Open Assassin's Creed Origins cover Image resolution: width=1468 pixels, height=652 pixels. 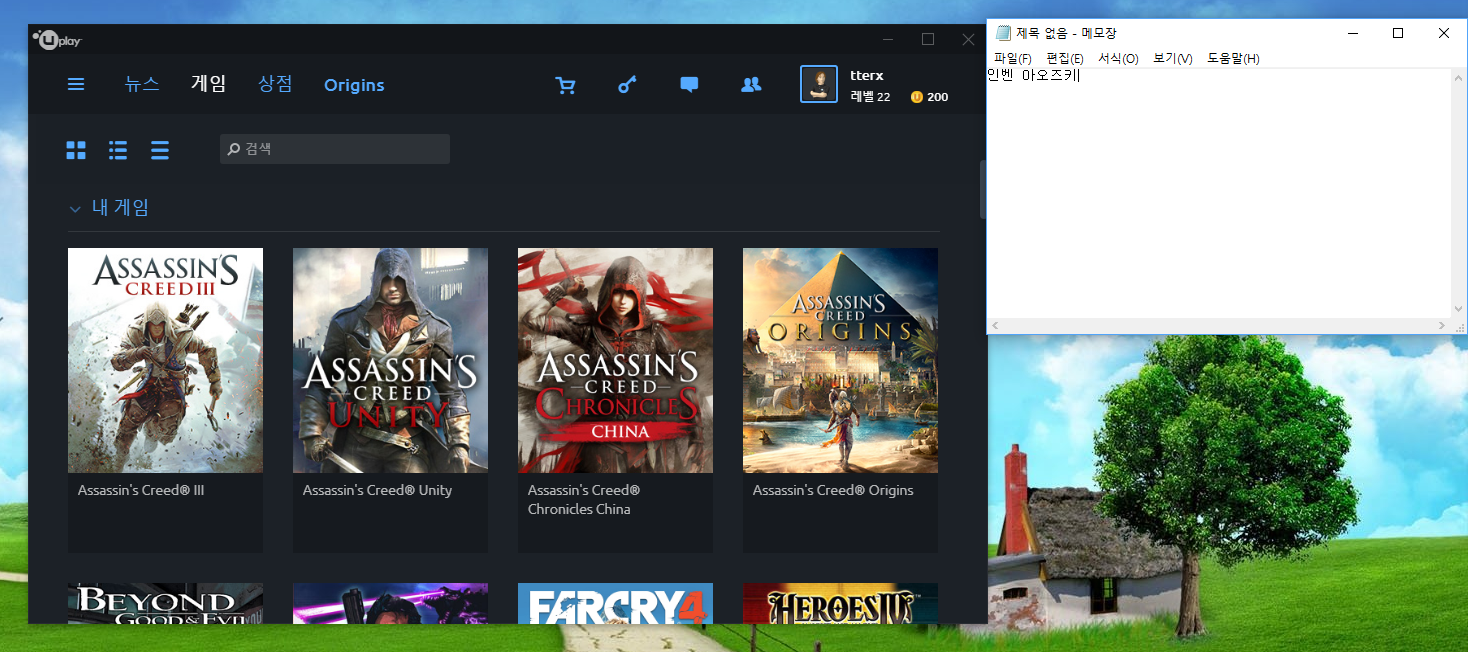[x=840, y=360]
